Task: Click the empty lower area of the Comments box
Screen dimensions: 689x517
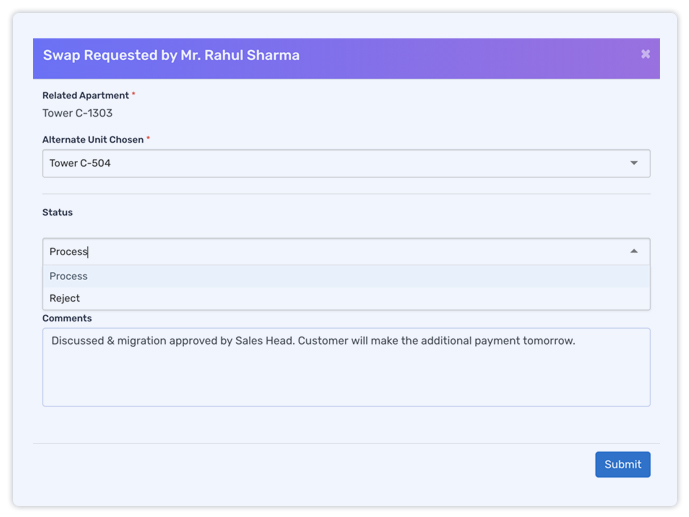Action: pos(346,380)
